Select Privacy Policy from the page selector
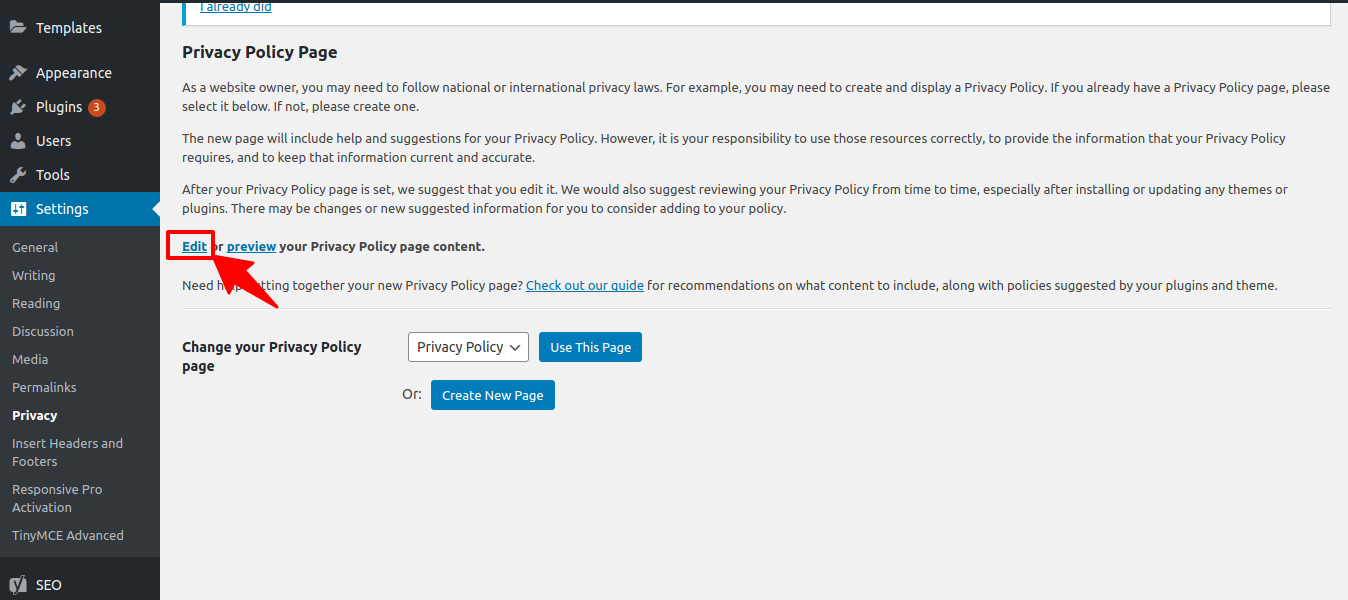Image resolution: width=1348 pixels, height=600 pixels. (x=467, y=347)
